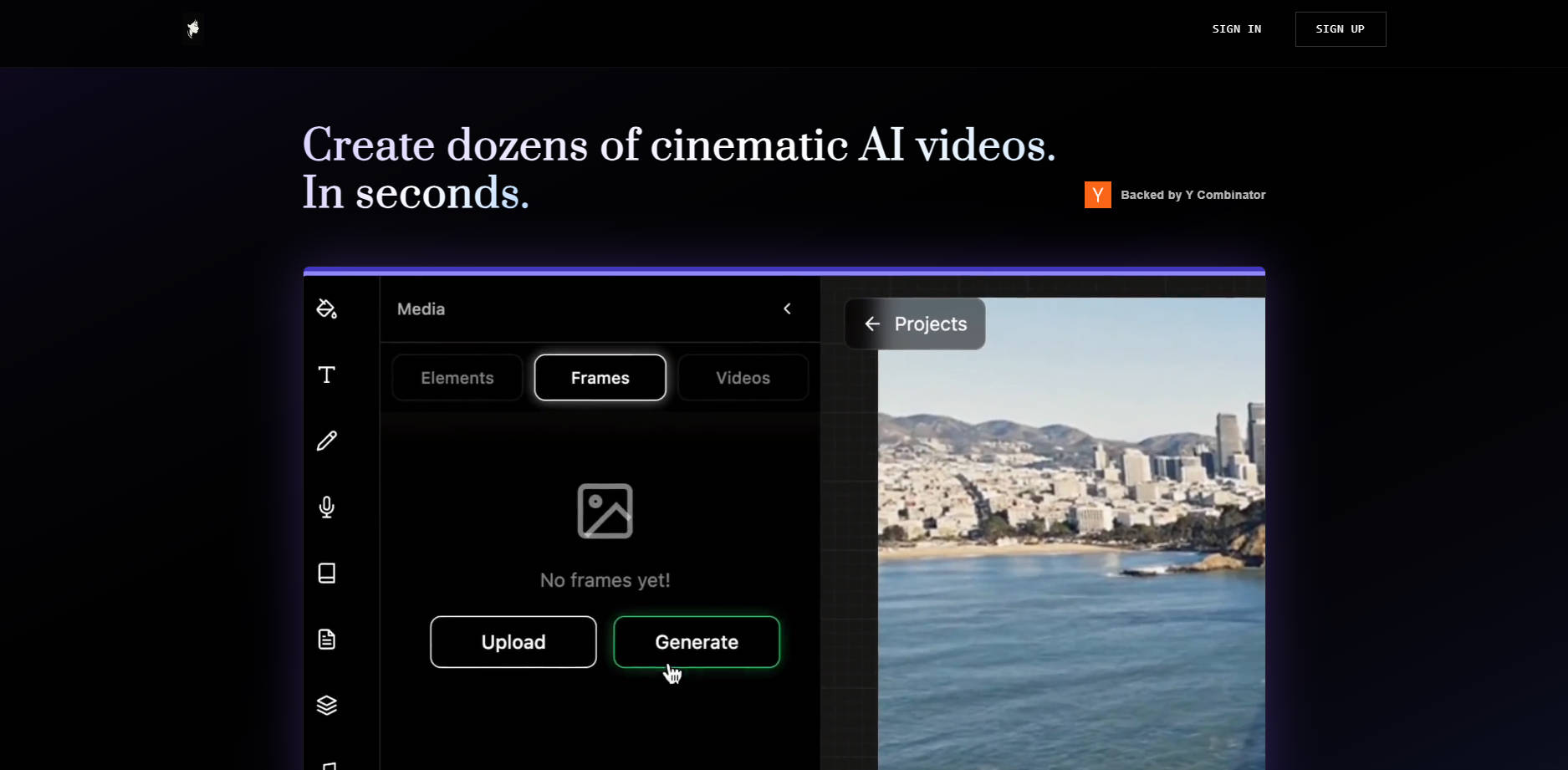1568x770 pixels.
Task: Click the Sign Up button
Action: pos(1340,29)
